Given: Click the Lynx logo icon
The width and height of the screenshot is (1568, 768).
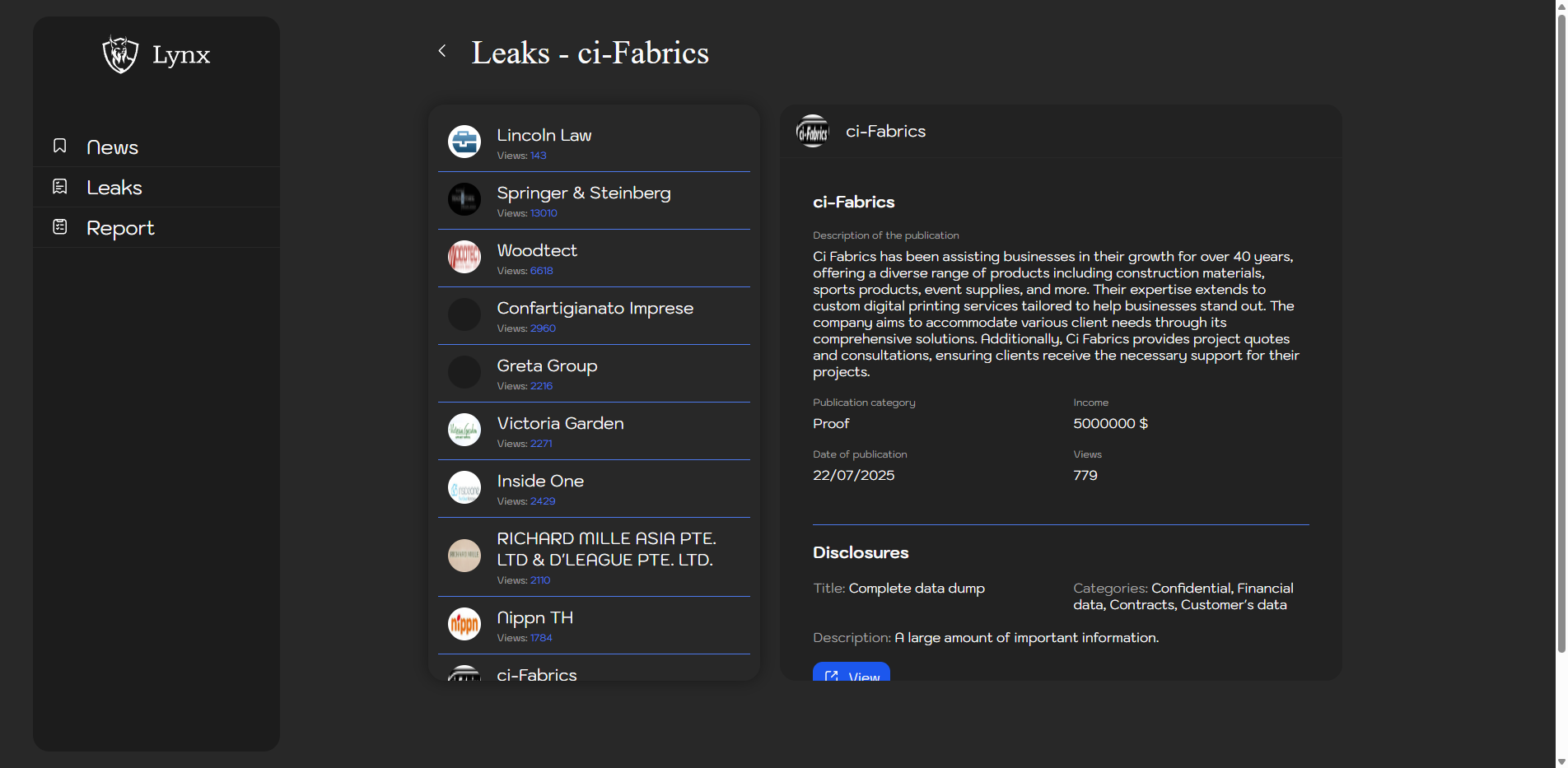Looking at the screenshot, I should tap(120, 54).
